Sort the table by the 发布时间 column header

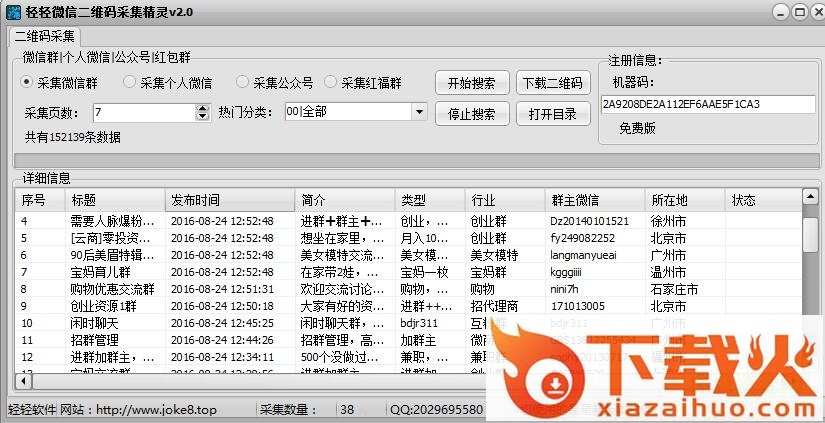[230, 201]
